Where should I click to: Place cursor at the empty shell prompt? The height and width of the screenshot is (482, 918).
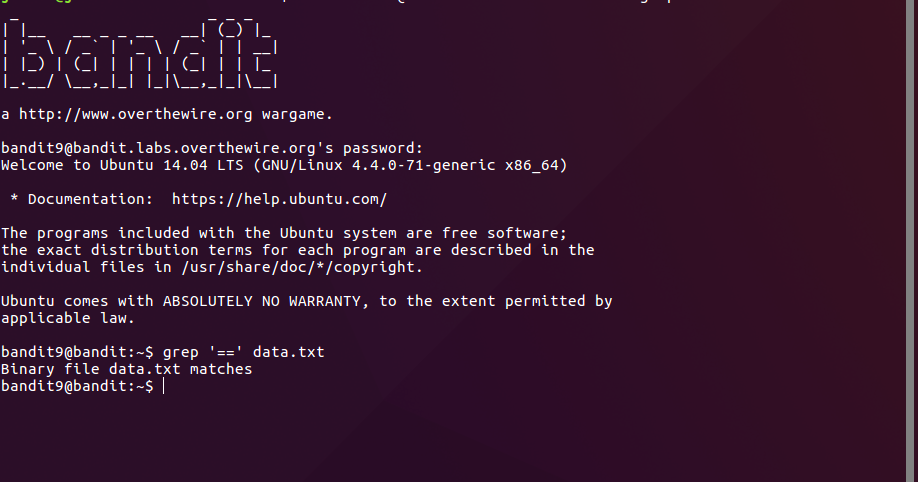click(163, 387)
